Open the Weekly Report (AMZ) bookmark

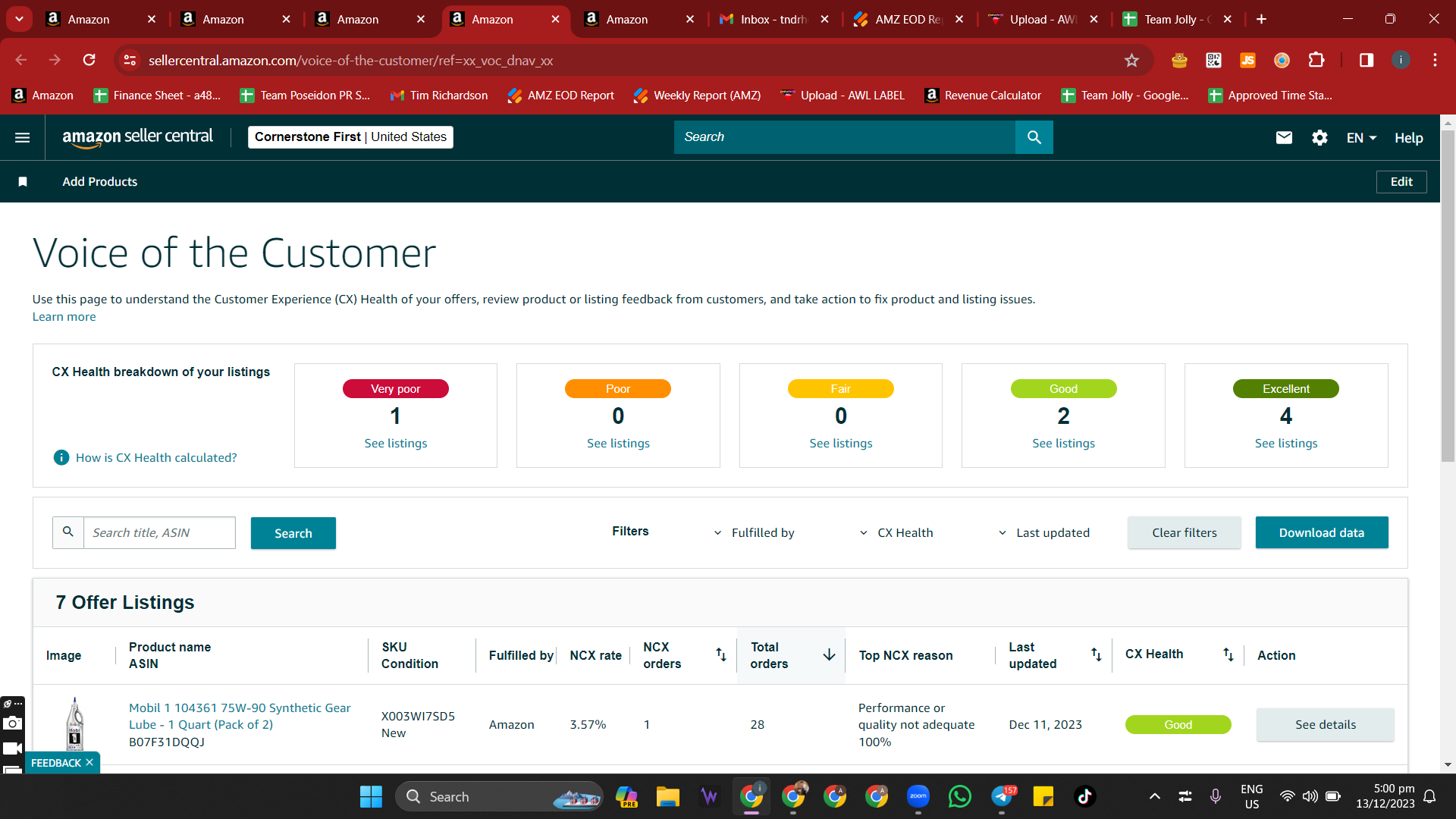click(697, 95)
